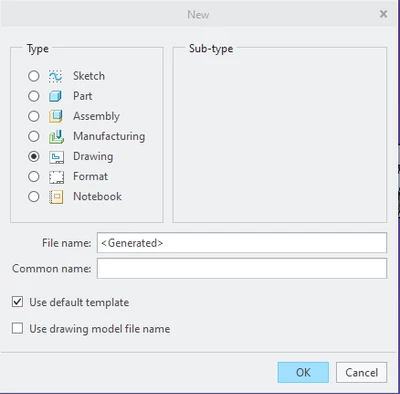Click the Format label text
400x394 pixels.
(x=90, y=176)
